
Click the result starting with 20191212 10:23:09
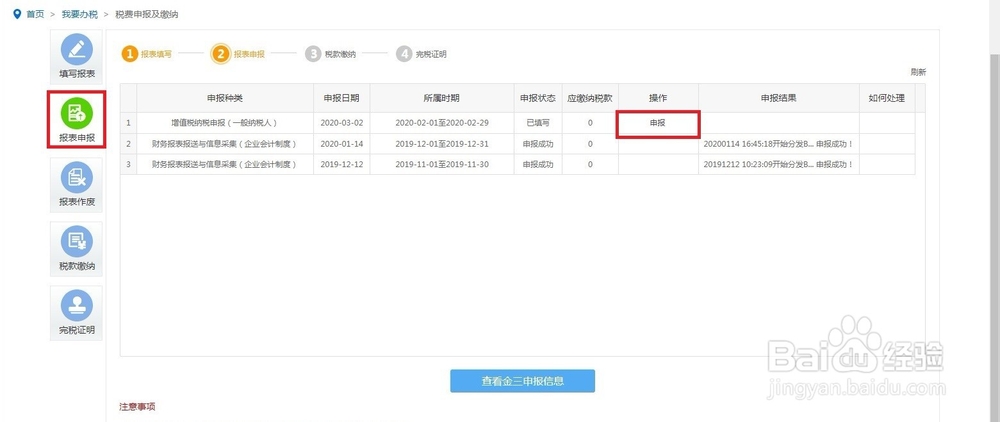778,164
